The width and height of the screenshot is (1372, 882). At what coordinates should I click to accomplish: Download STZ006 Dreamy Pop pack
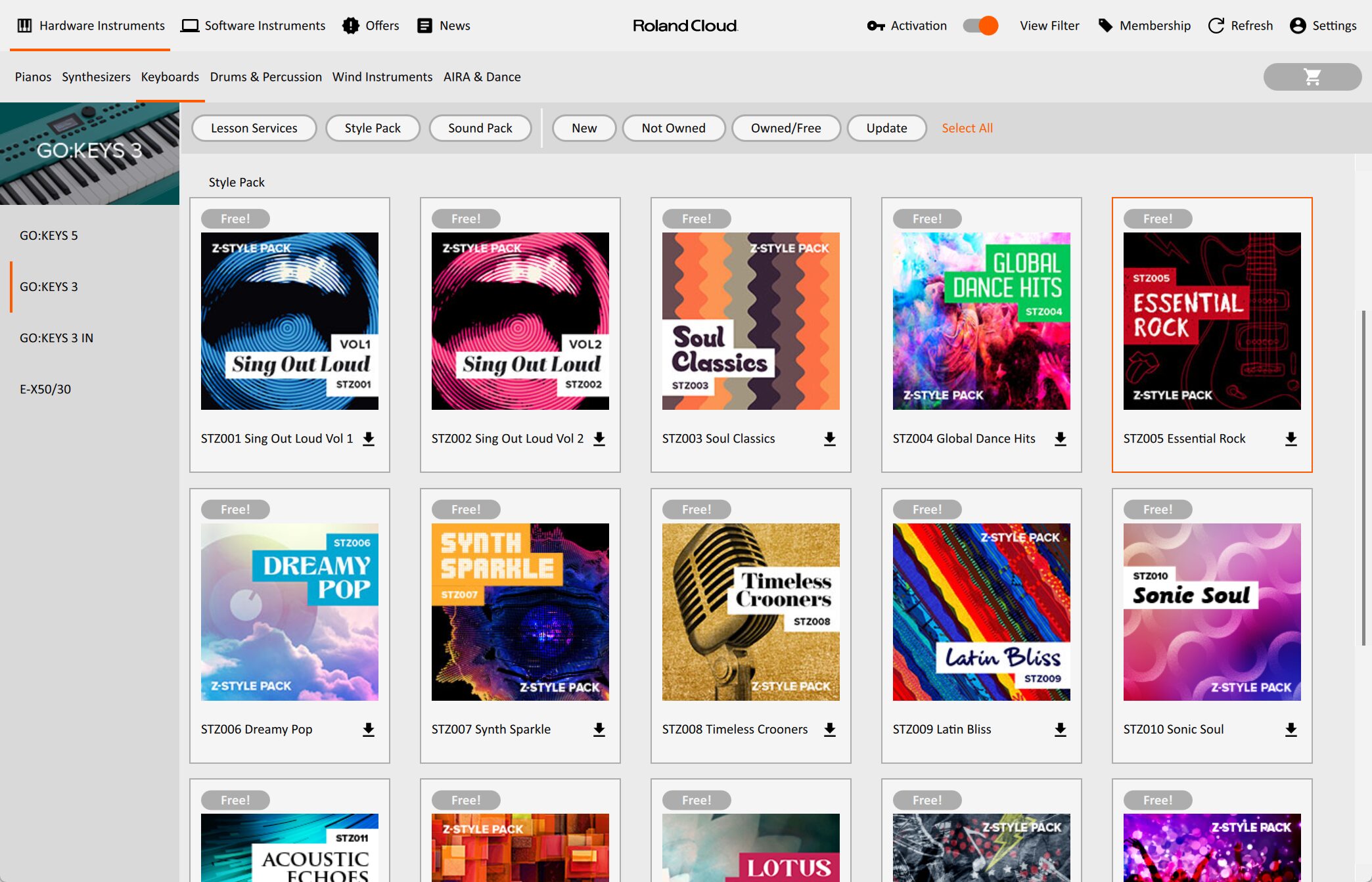[369, 730]
